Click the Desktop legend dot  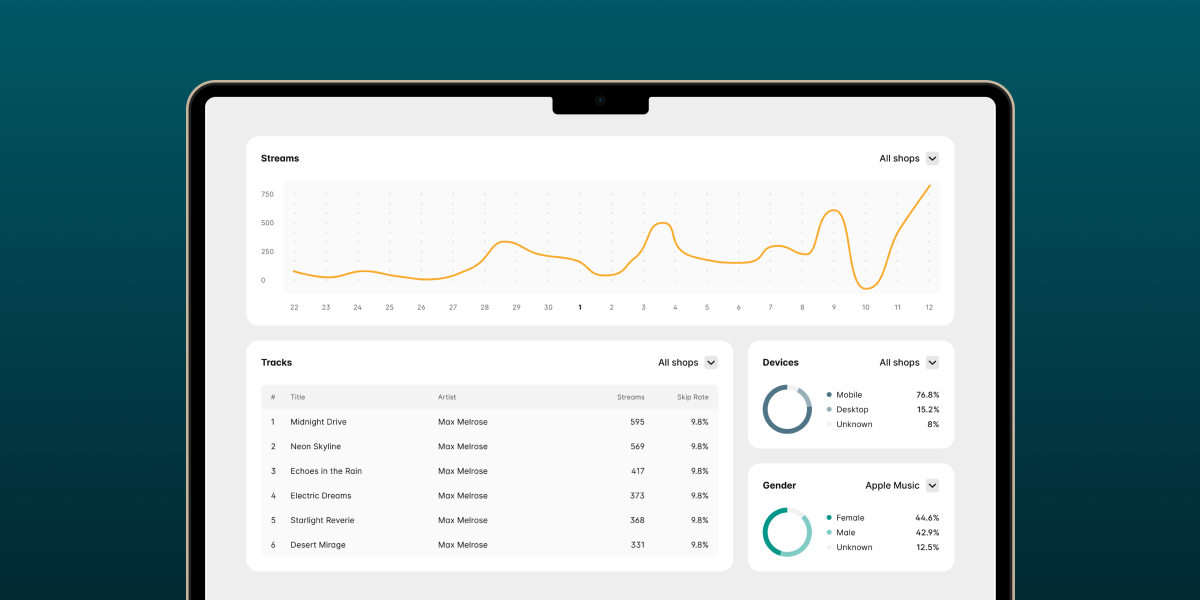(829, 410)
